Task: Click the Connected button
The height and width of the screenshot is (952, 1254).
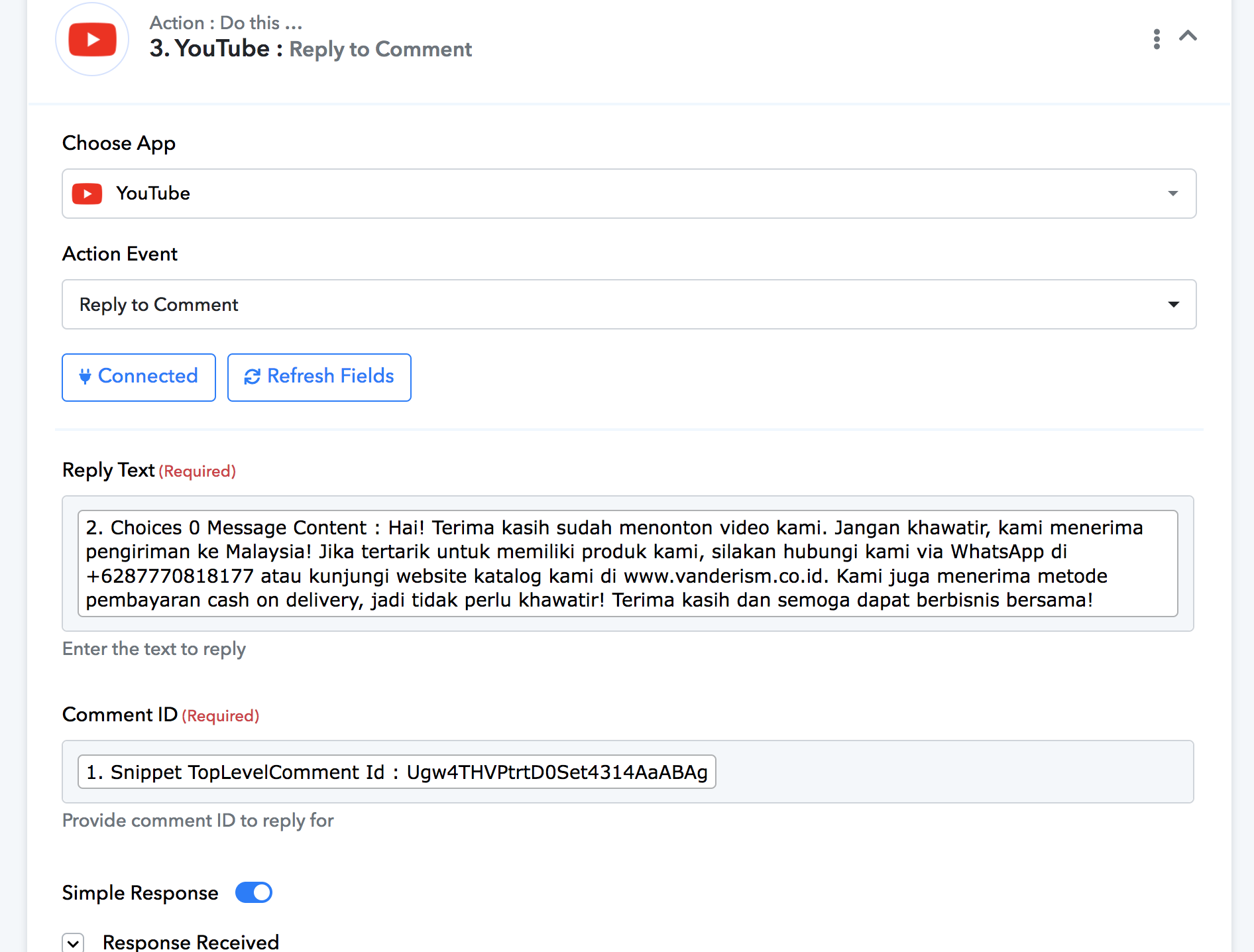Action: [139, 377]
